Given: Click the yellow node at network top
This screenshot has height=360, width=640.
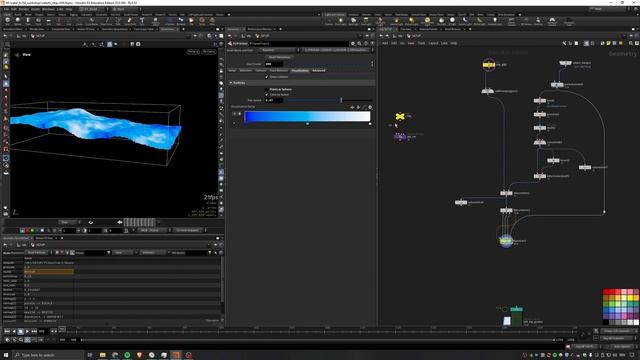Looking at the screenshot, I should [x=489, y=64].
